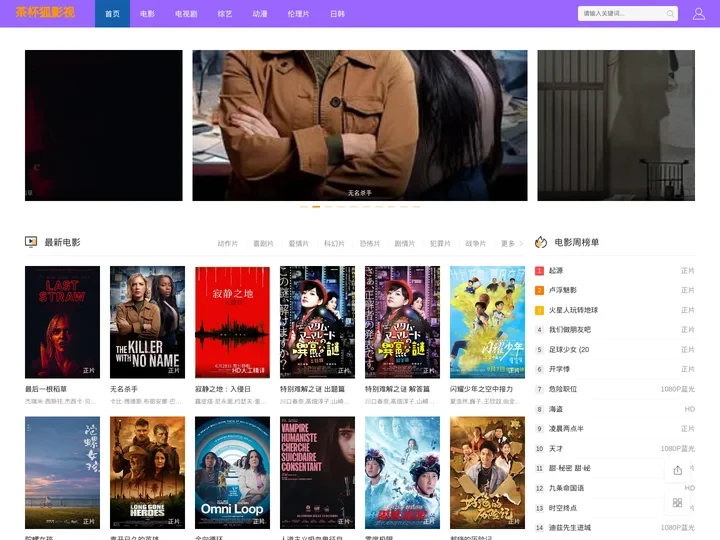Open the Last Straw movie poster

62,322
